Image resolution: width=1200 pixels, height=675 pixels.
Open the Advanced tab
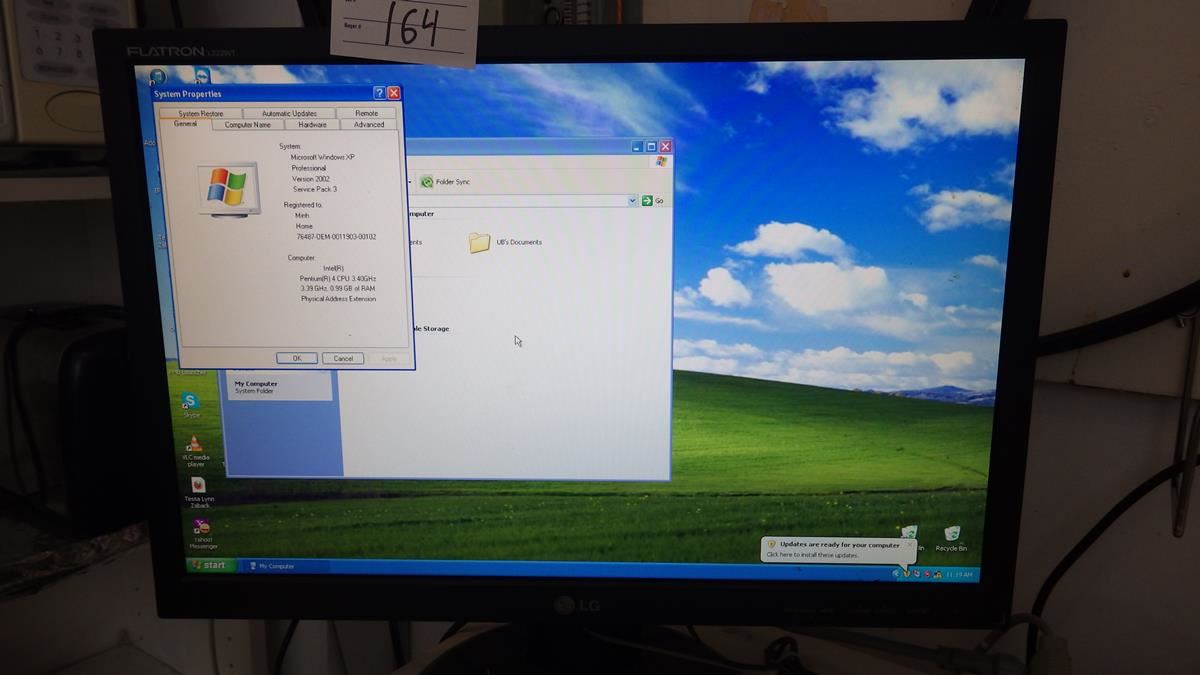(x=368, y=125)
